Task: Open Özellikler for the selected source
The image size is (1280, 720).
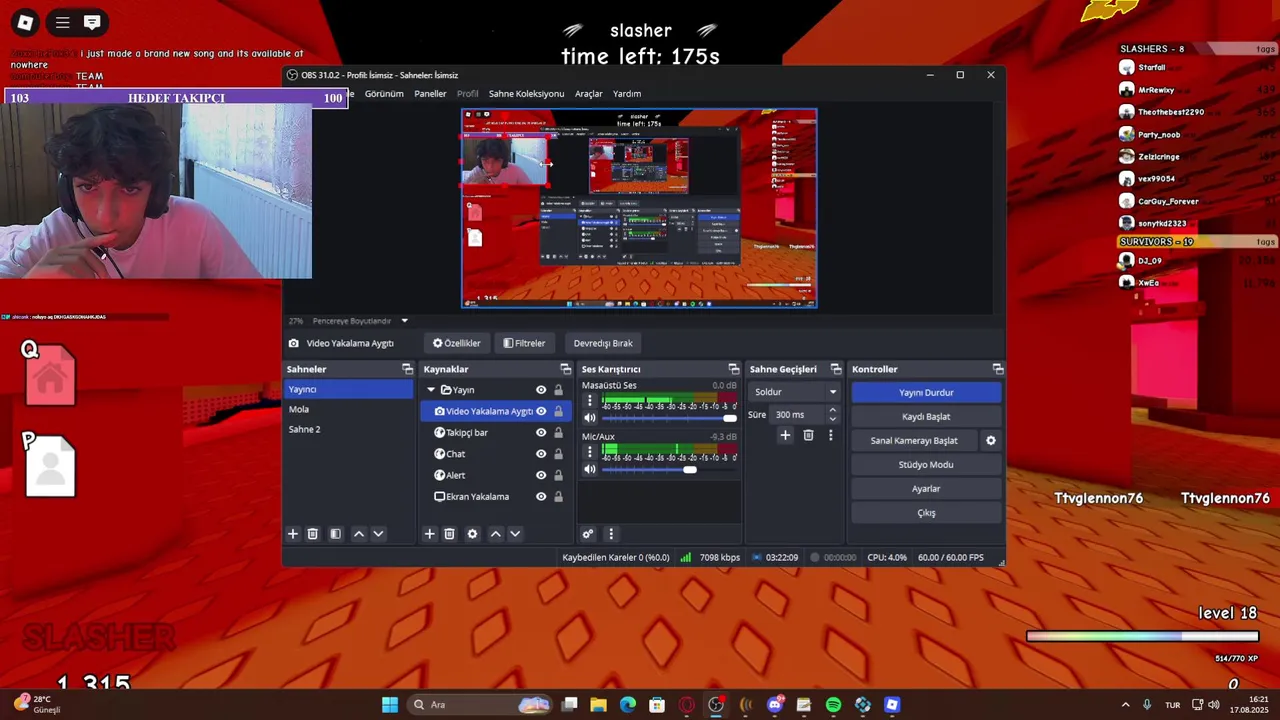Action: pyautogui.click(x=457, y=343)
